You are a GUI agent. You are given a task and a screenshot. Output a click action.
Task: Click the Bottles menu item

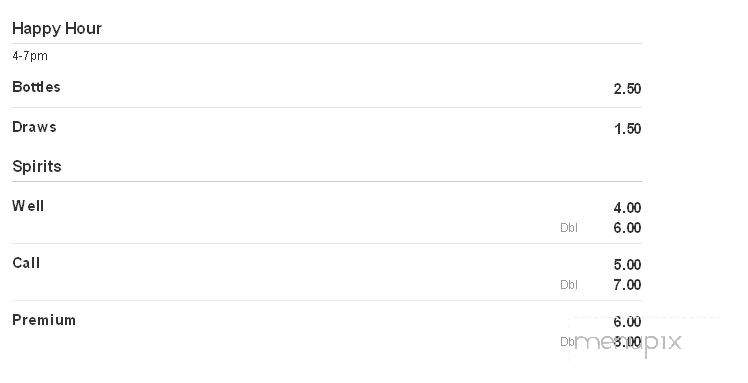36,87
